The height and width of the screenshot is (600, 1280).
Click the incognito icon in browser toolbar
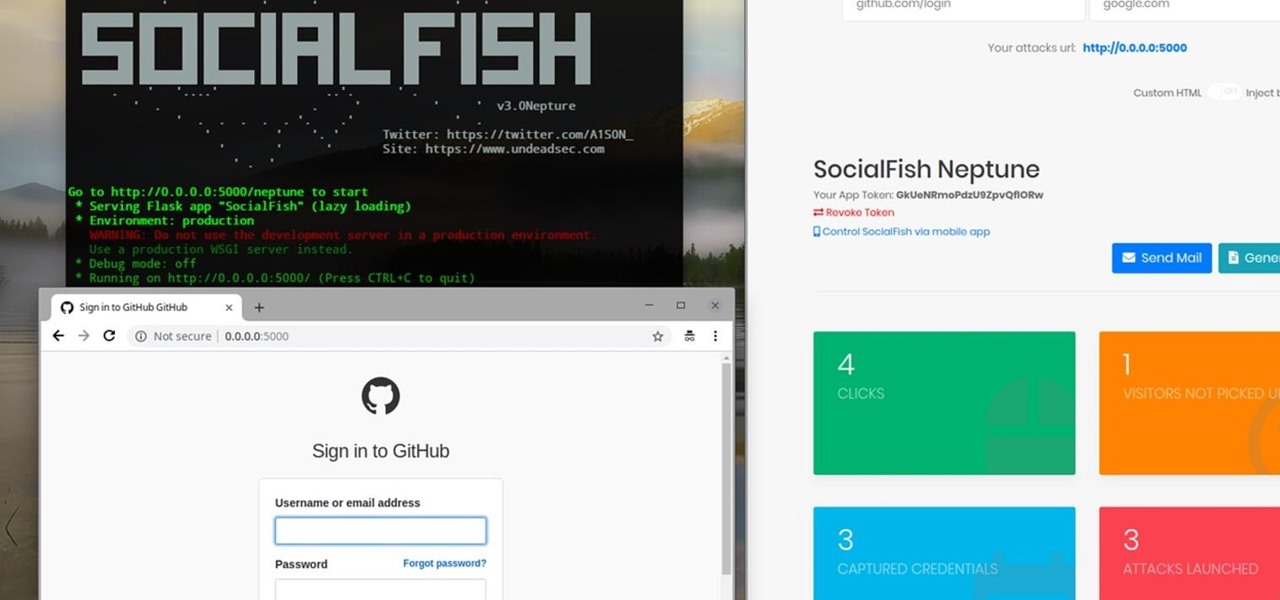pyautogui.click(x=689, y=336)
